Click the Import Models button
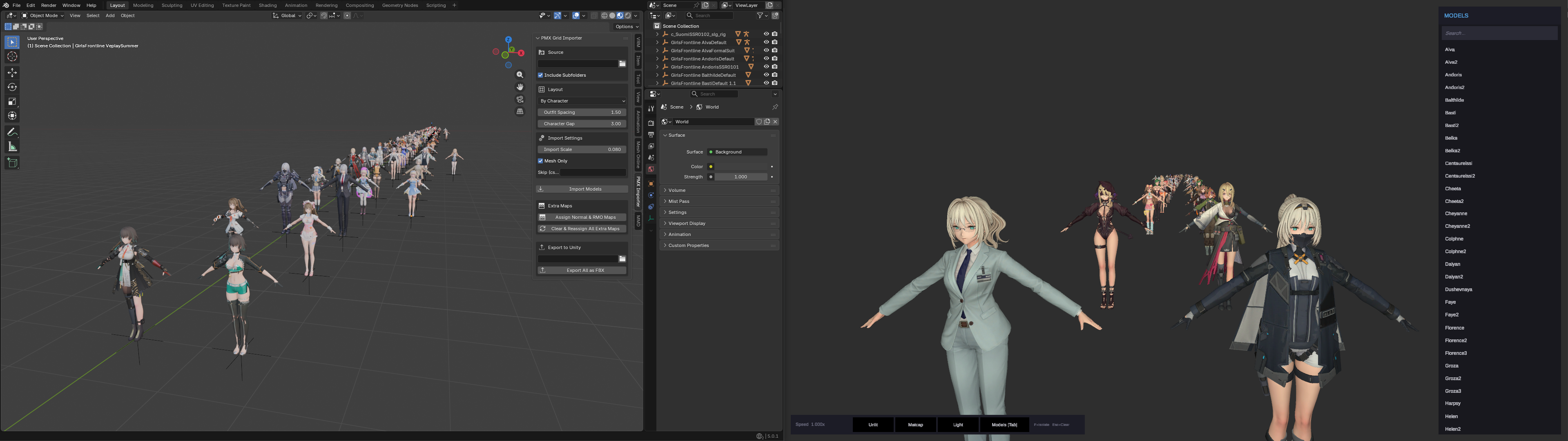 [582, 189]
